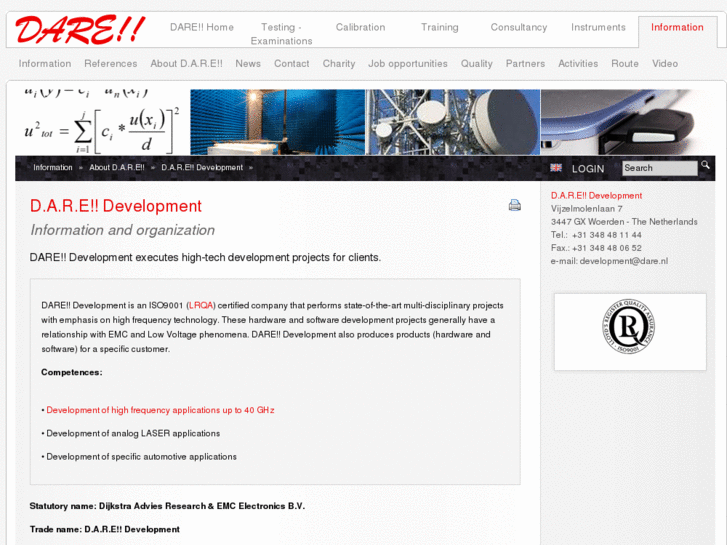Click sidebar D.A.R.E!! Development heading link
Viewport: 727px width, 545px height.
pyautogui.click(x=596, y=196)
